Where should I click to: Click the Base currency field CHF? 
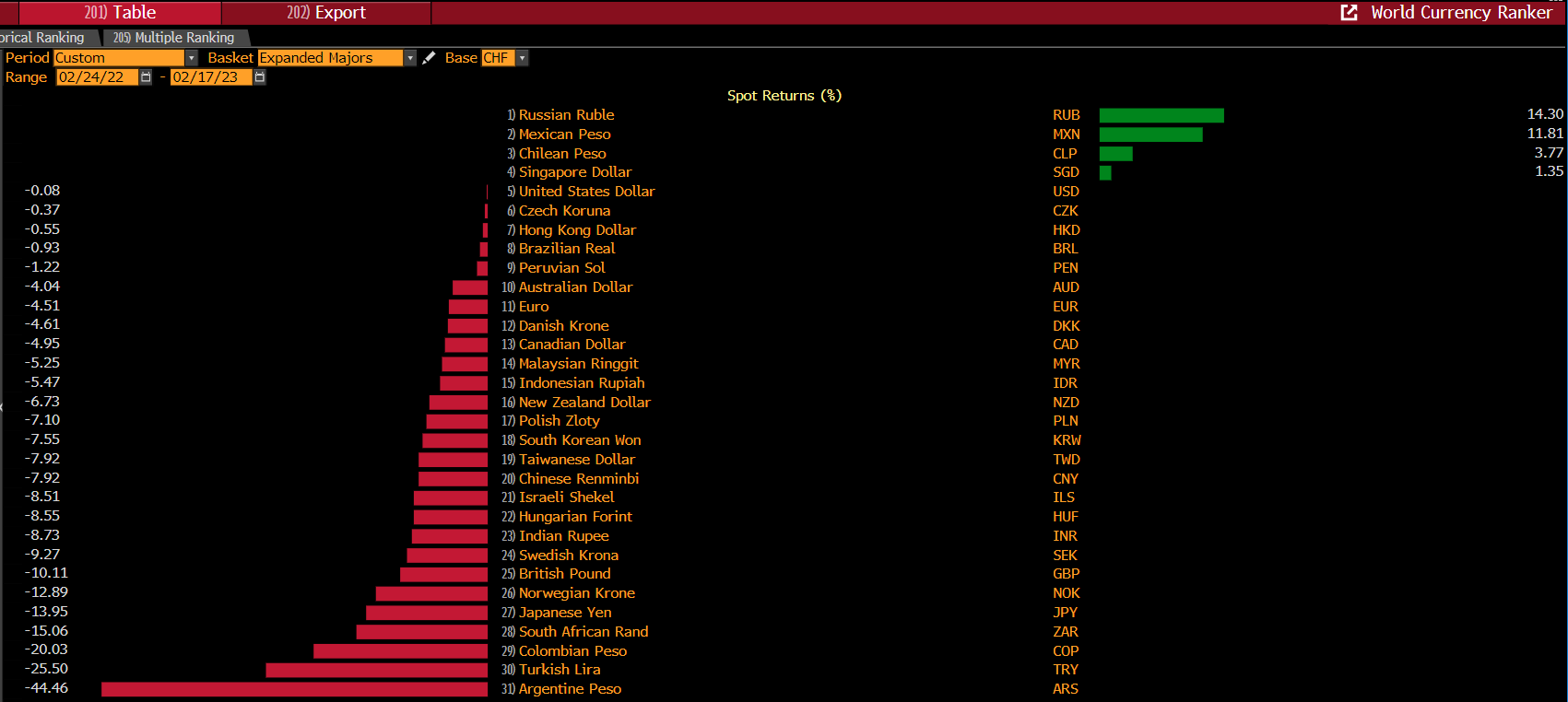click(498, 58)
